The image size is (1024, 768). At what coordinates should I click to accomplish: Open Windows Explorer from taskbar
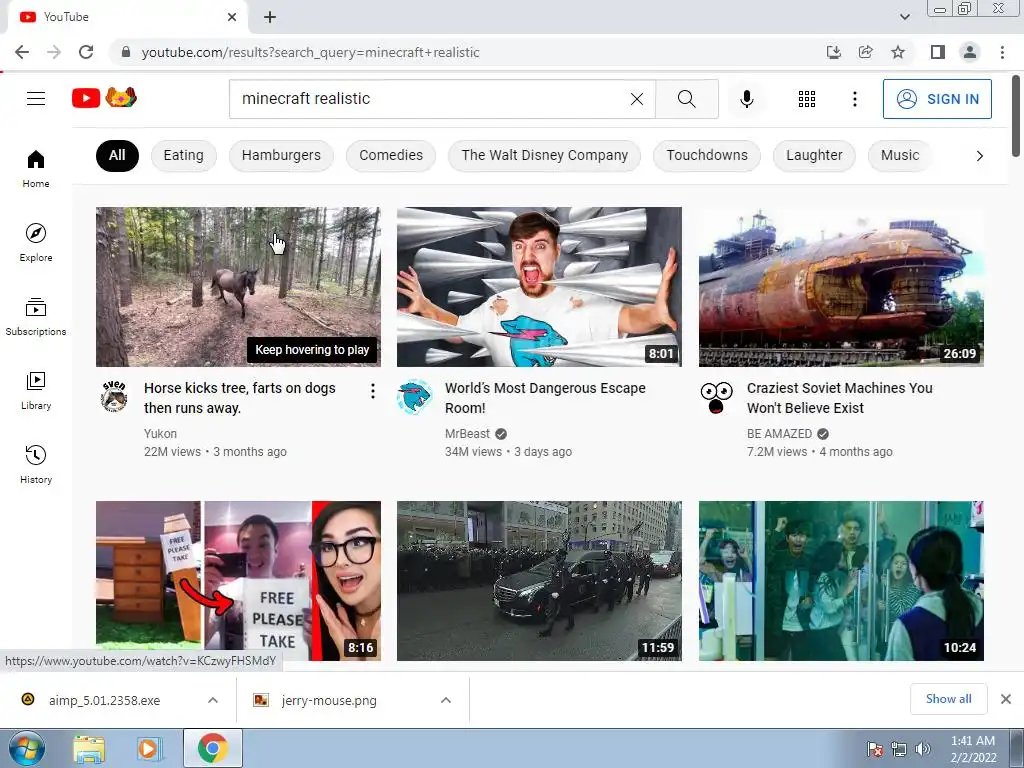pos(89,748)
